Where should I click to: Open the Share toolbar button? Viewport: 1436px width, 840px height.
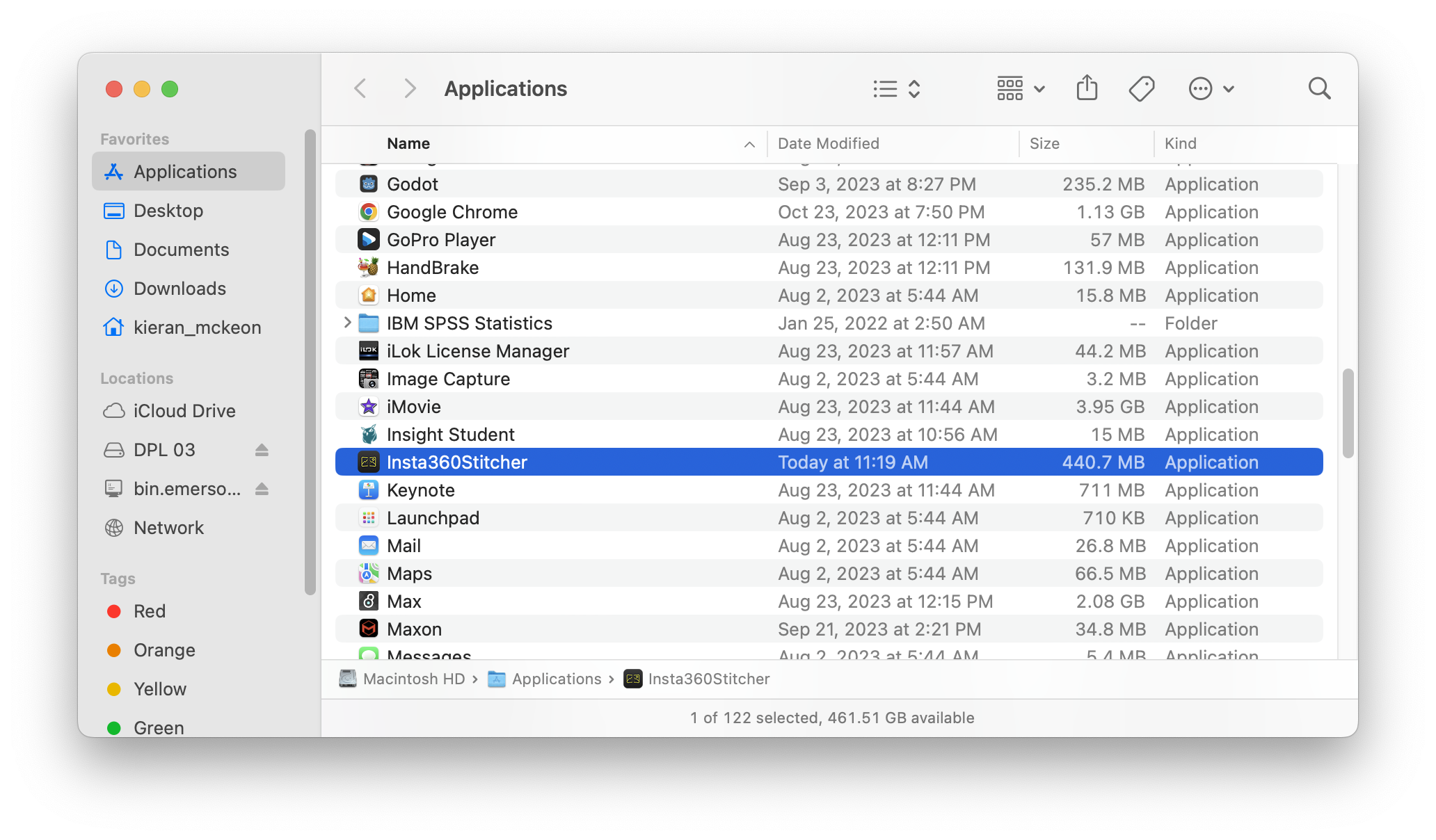point(1087,88)
